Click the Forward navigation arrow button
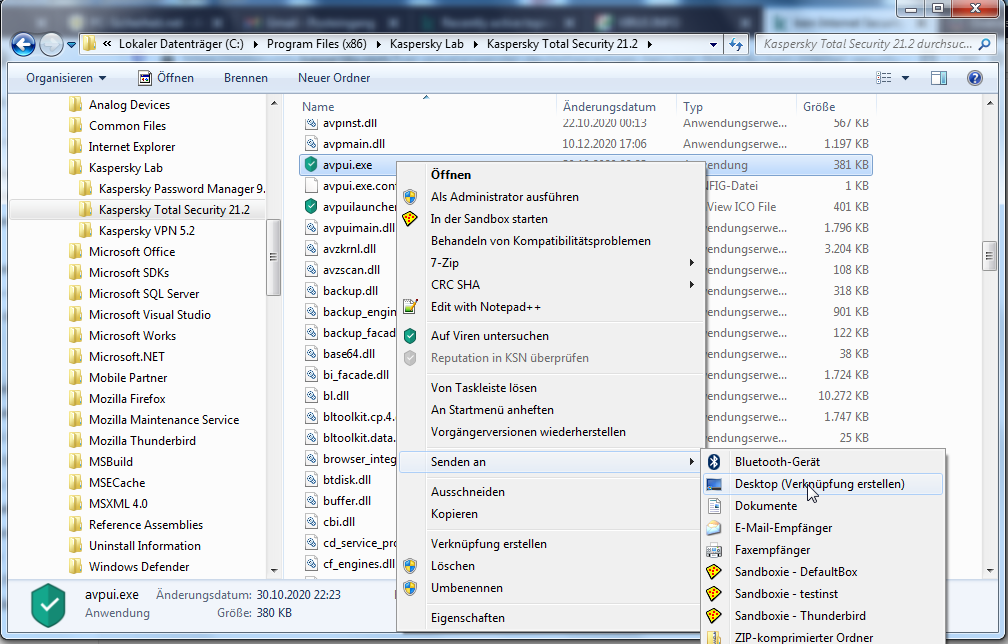This screenshot has height=644, width=1008. tap(51, 44)
